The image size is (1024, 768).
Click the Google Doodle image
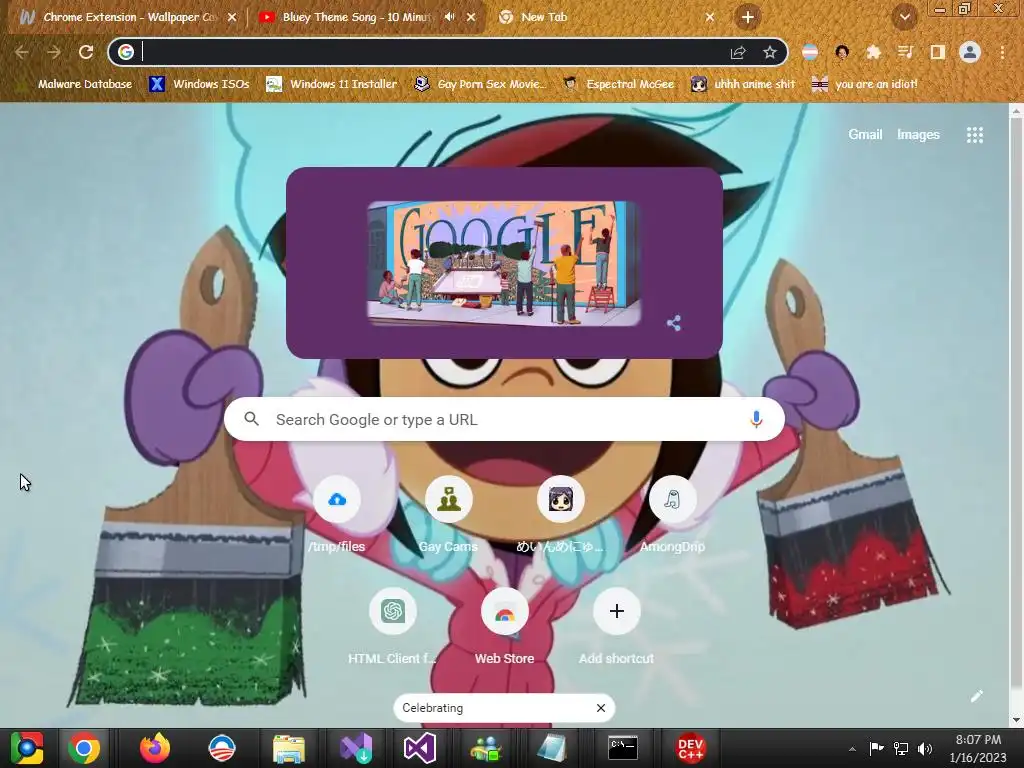tap(504, 263)
